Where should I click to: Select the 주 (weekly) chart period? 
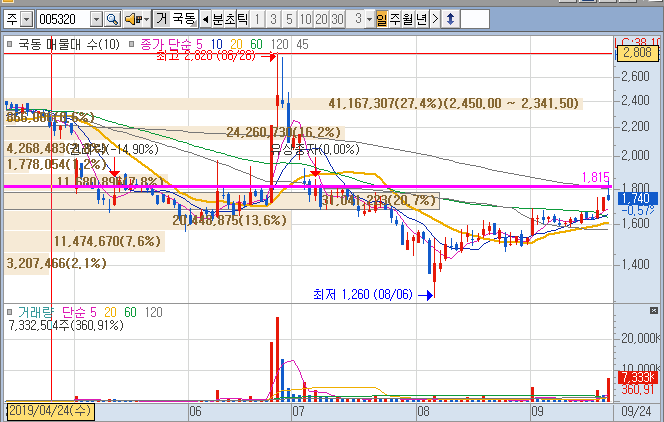(x=395, y=19)
